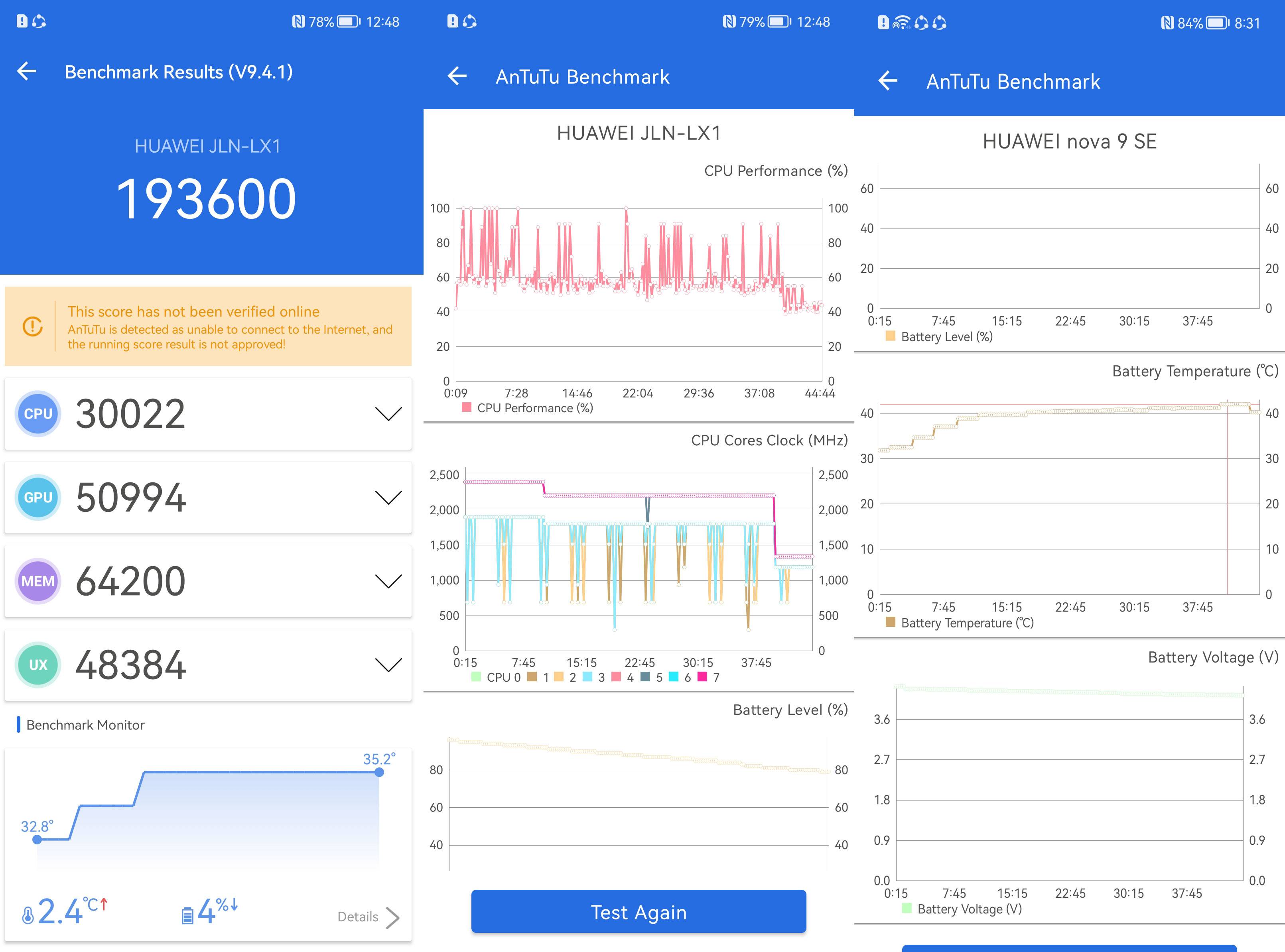Select CPU 5 dark teal legend swatch
Screen dimensions: 1285x952
pos(645,677)
